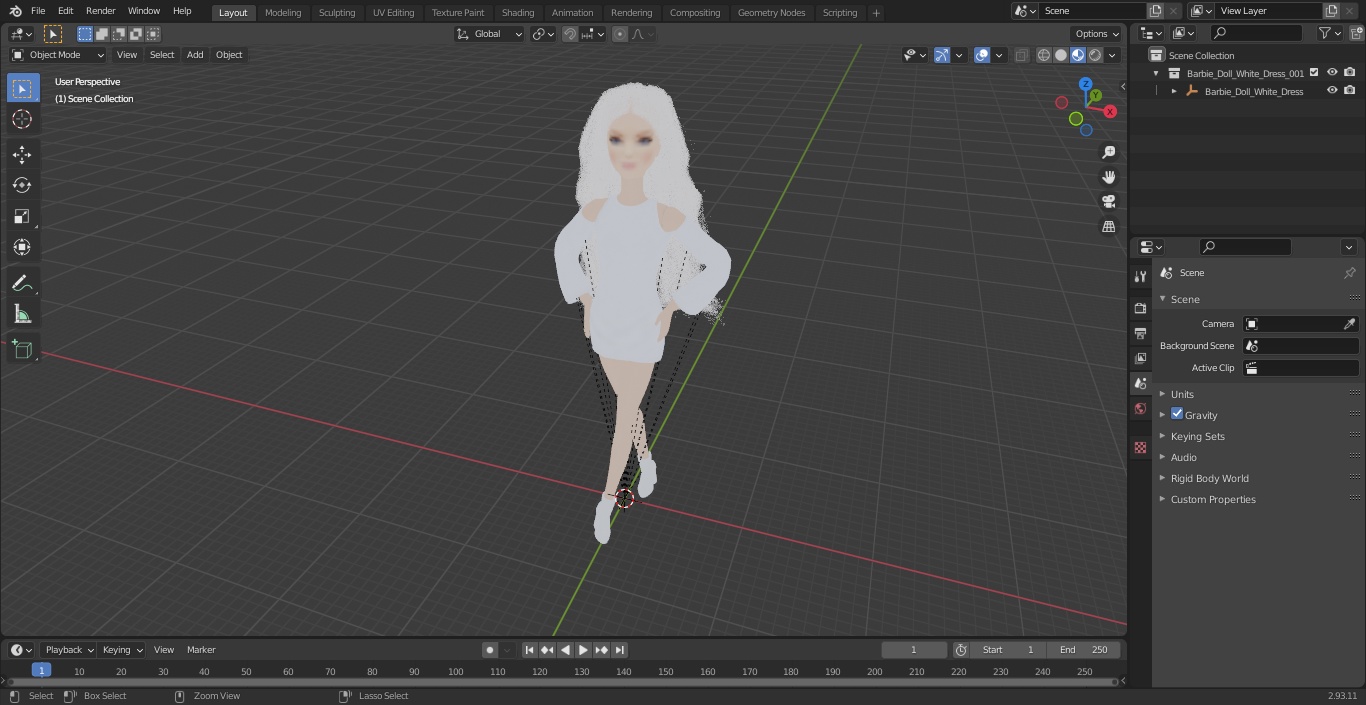Viewport: 1366px width, 705px height.
Task: Activate the Move tool
Action: [x=22, y=154]
